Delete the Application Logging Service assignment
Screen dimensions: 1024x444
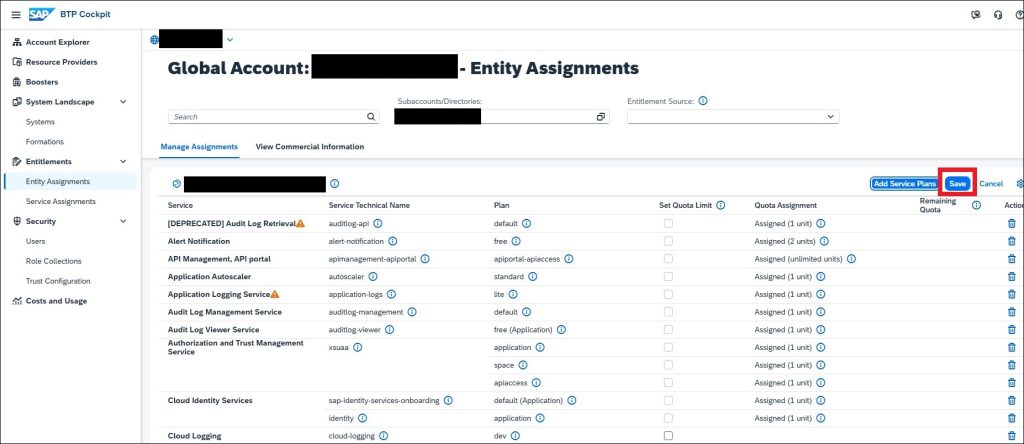[x=1012, y=294]
